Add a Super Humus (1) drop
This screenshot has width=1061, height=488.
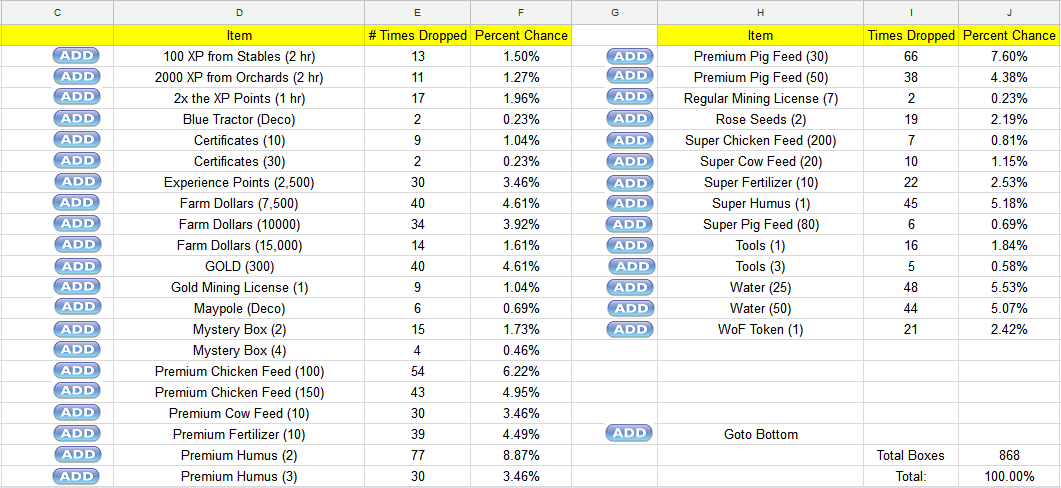(630, 203)
